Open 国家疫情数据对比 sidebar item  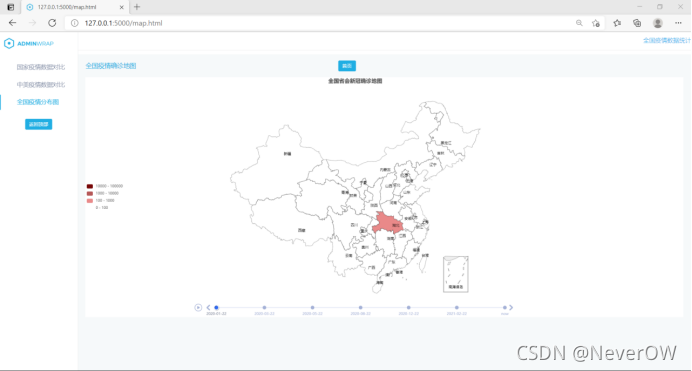[41, 67]
